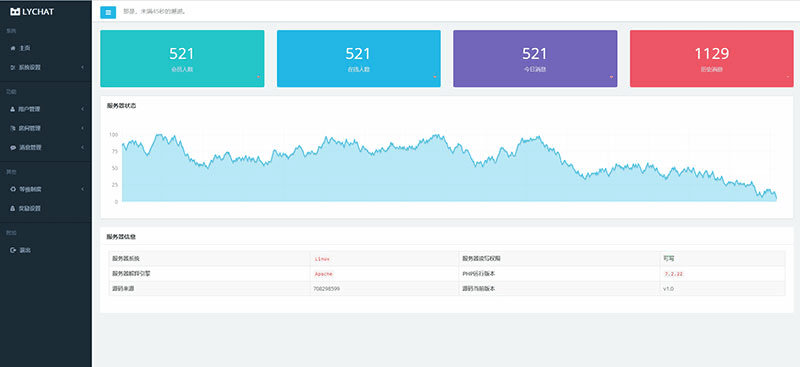The image size is (800, 367).
Task: Click the 退出 logout arrow icon
Action: click(x=13, y=250)
